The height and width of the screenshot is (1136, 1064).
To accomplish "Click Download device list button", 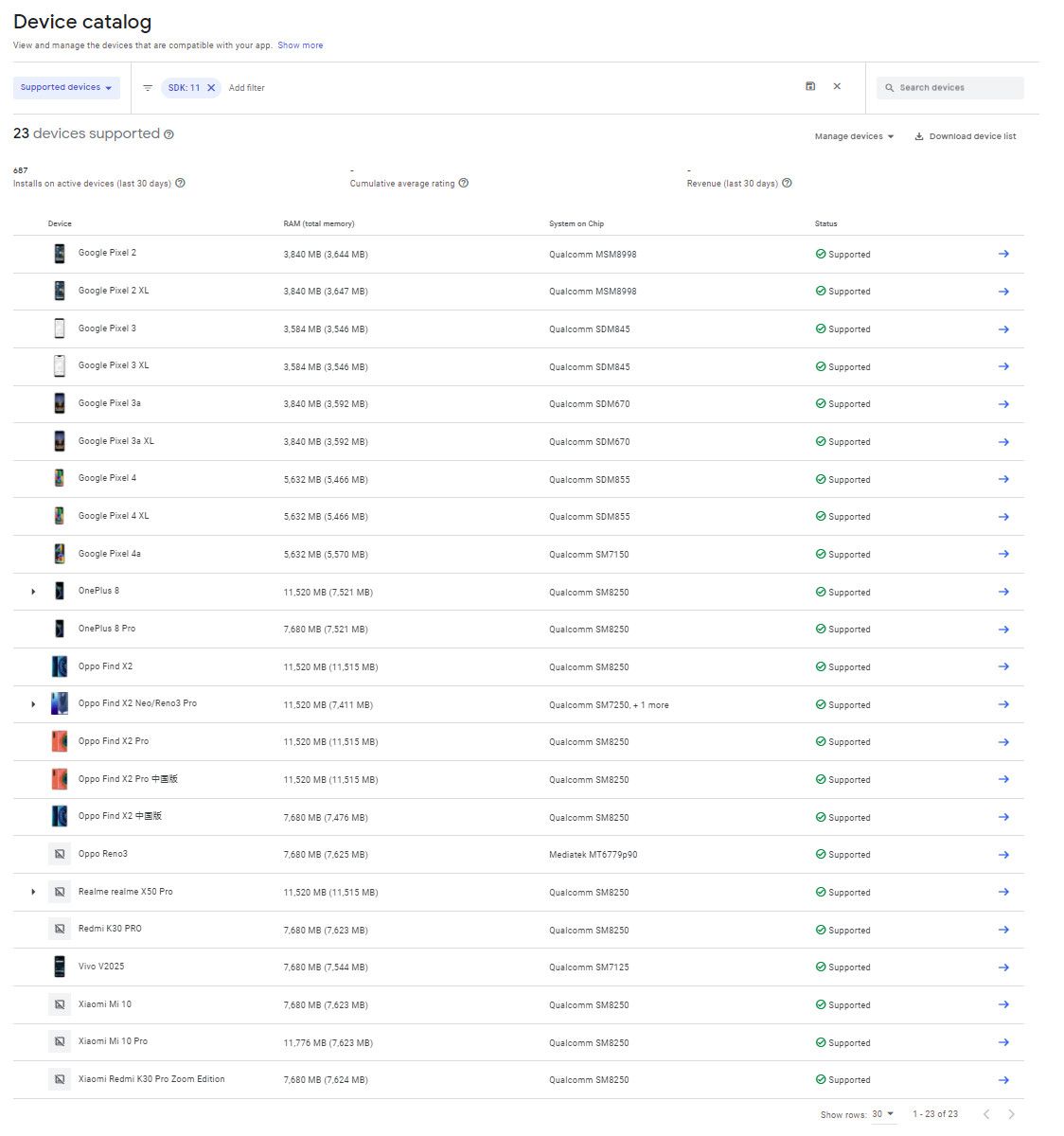I will 966,136.
